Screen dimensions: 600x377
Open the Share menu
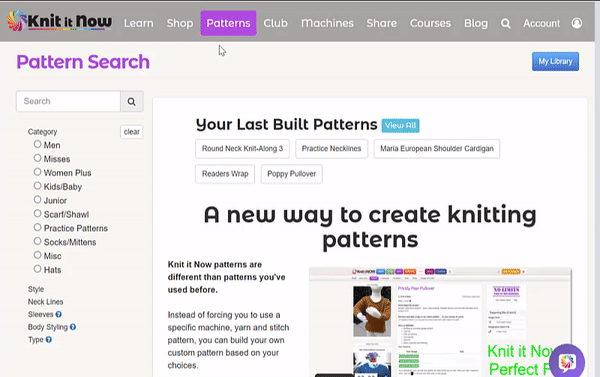click(x=382, y=23)
